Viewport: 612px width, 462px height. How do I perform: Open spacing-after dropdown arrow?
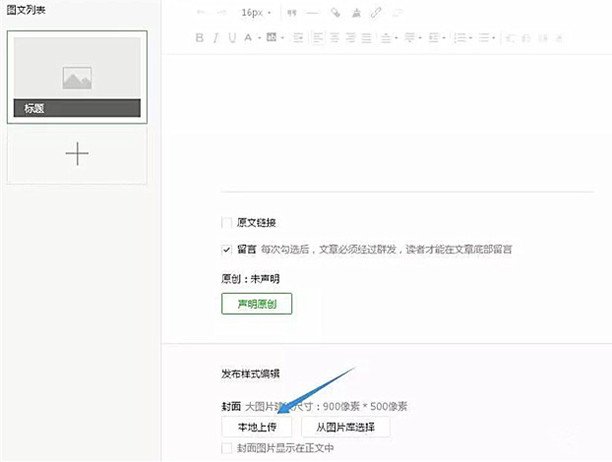[x=420, y=38]
